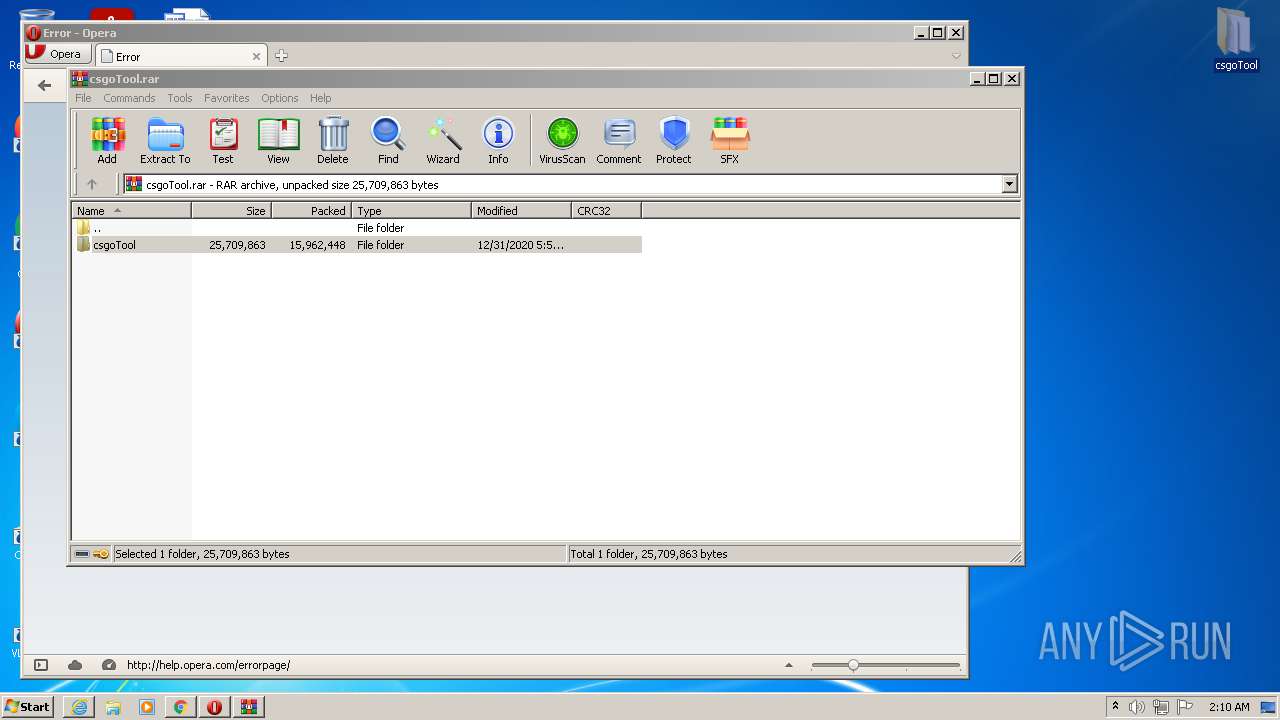Image resolution: width=1280 pixels, height=720 pixels.
Task: Click the Protect shield icon
Action: click(674, 140)
